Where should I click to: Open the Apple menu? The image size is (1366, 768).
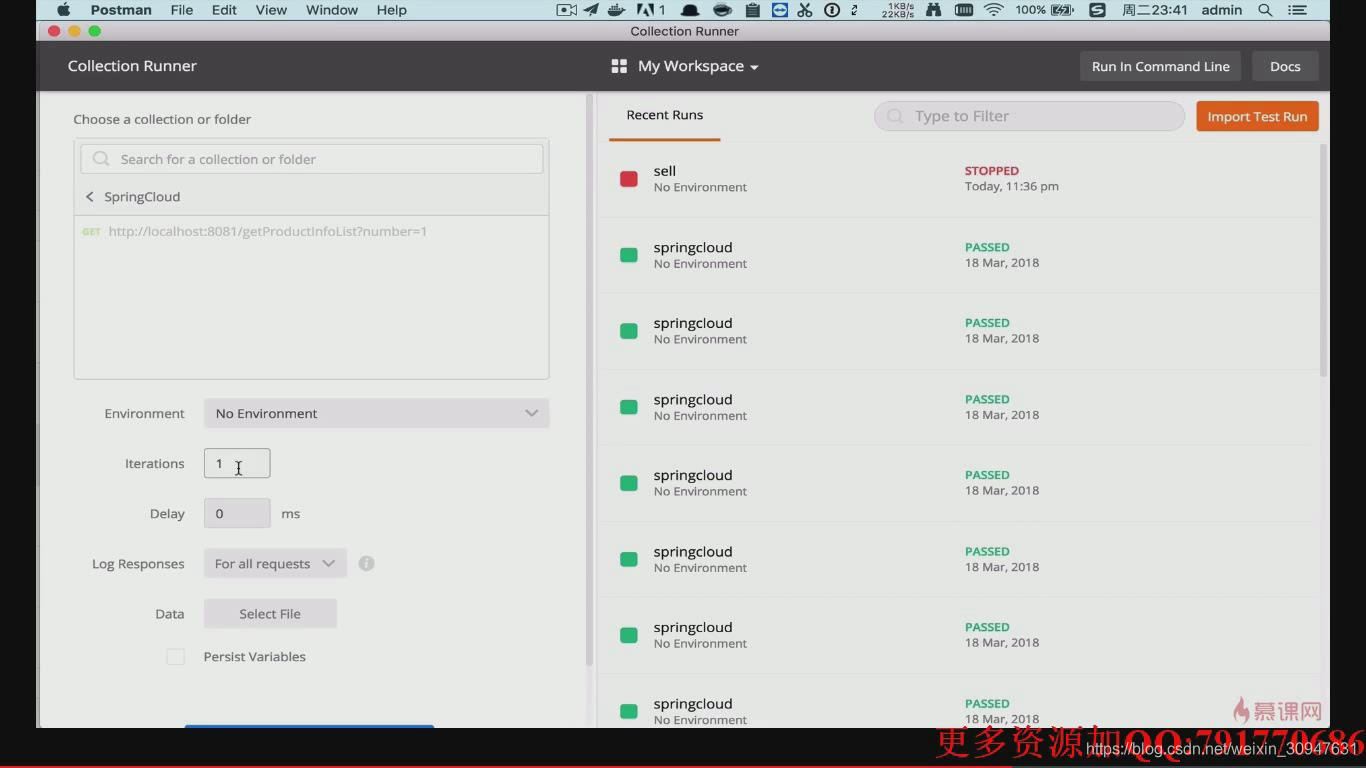click(x=64, y=10)
